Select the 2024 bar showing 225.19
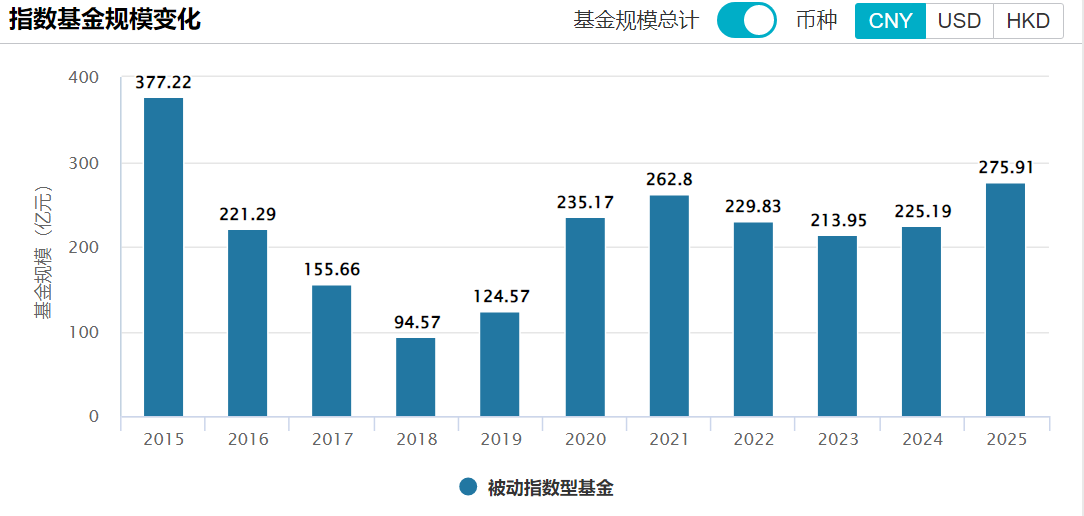 point(921,321)
